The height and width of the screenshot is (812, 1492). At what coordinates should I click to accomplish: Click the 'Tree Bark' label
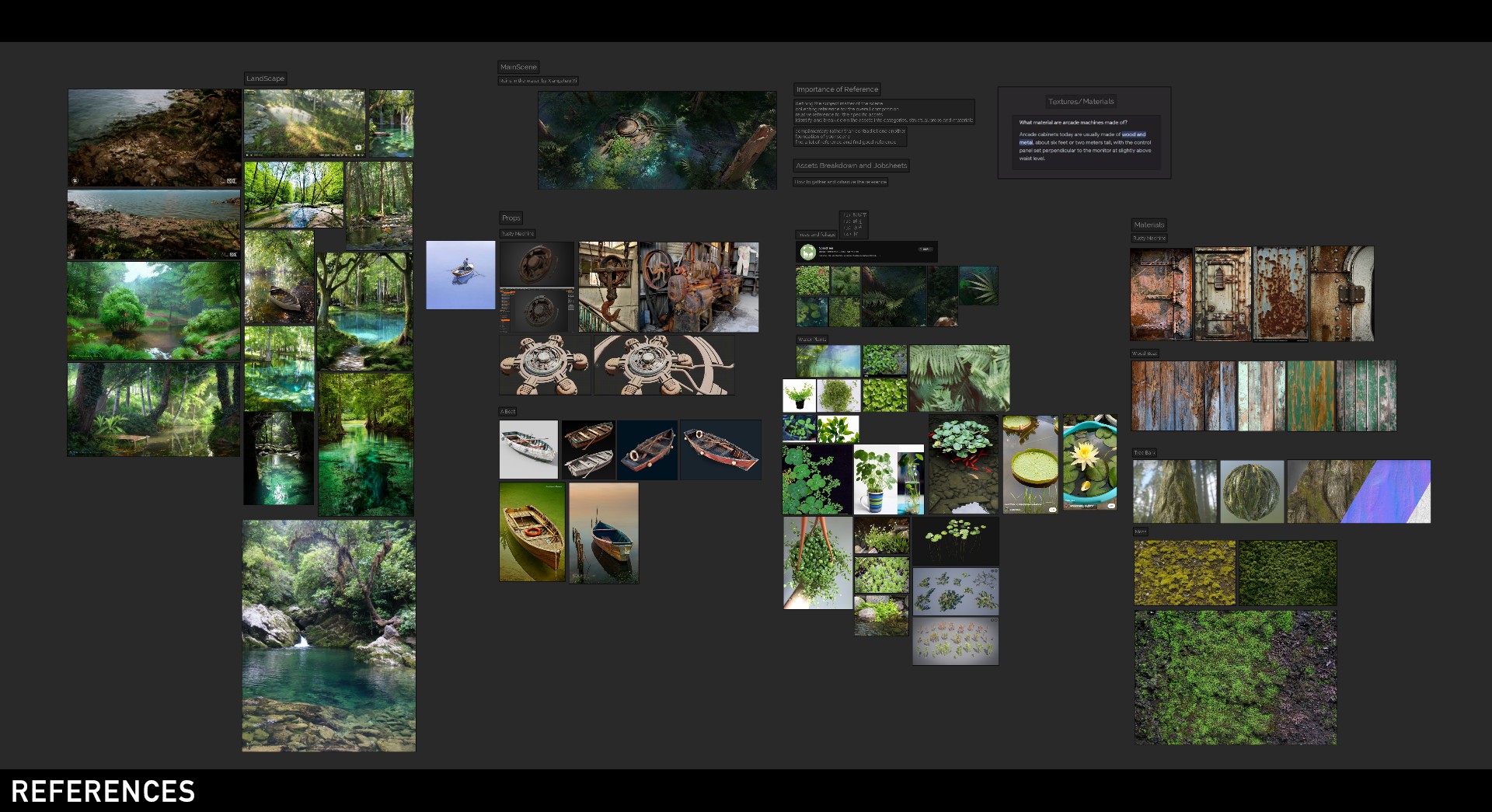coord(1145,451)
